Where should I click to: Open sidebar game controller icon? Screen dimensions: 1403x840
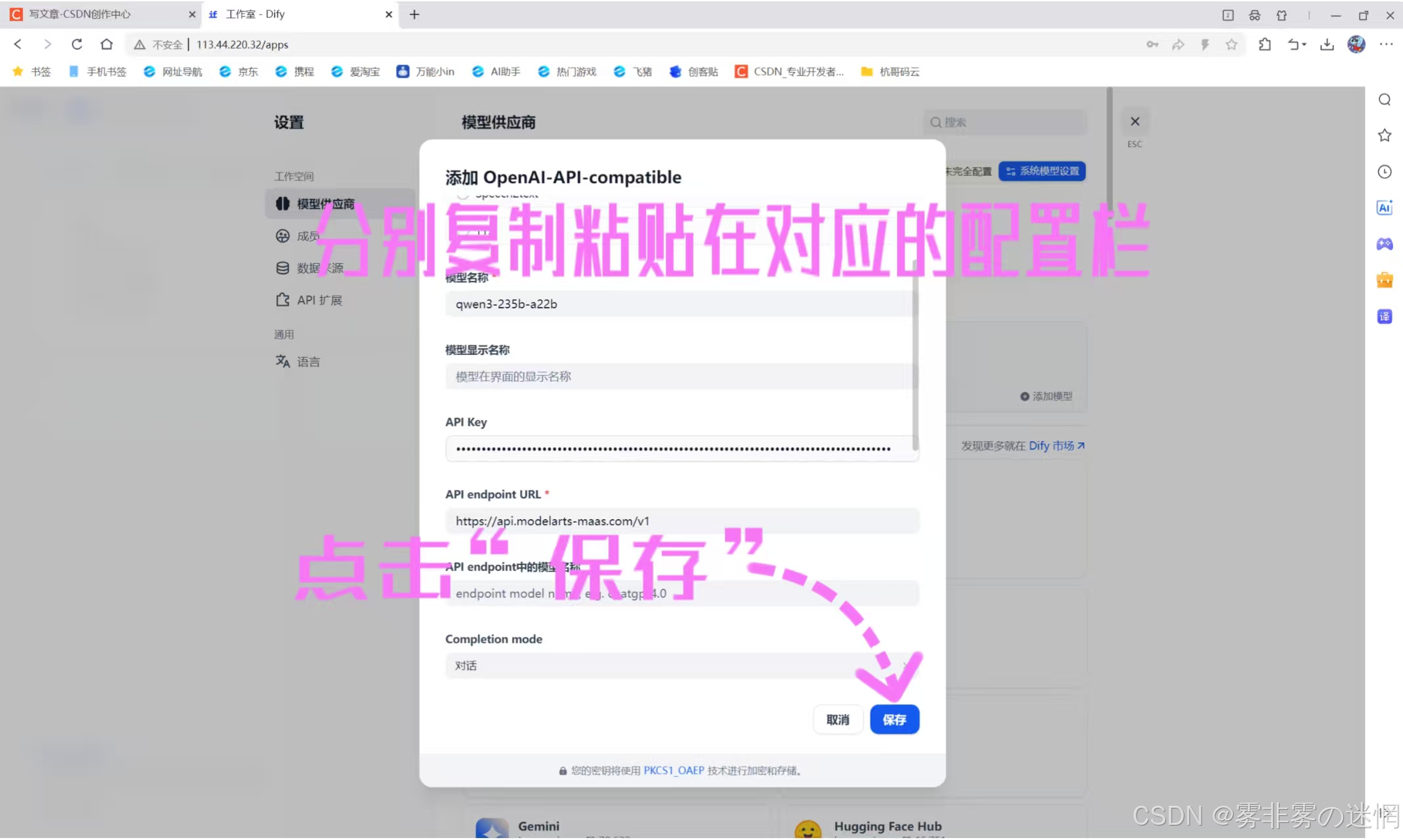click(x=1385, y=244)
